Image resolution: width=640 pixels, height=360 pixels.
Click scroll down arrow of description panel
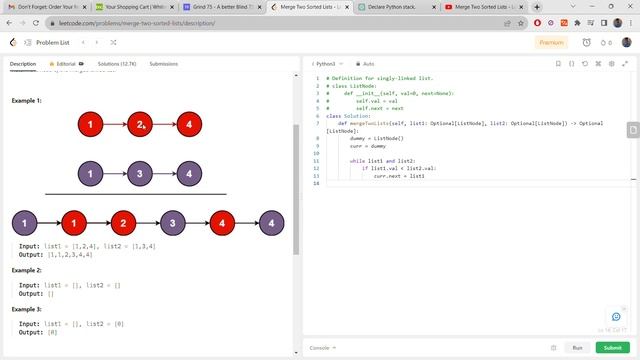[296, 353]
